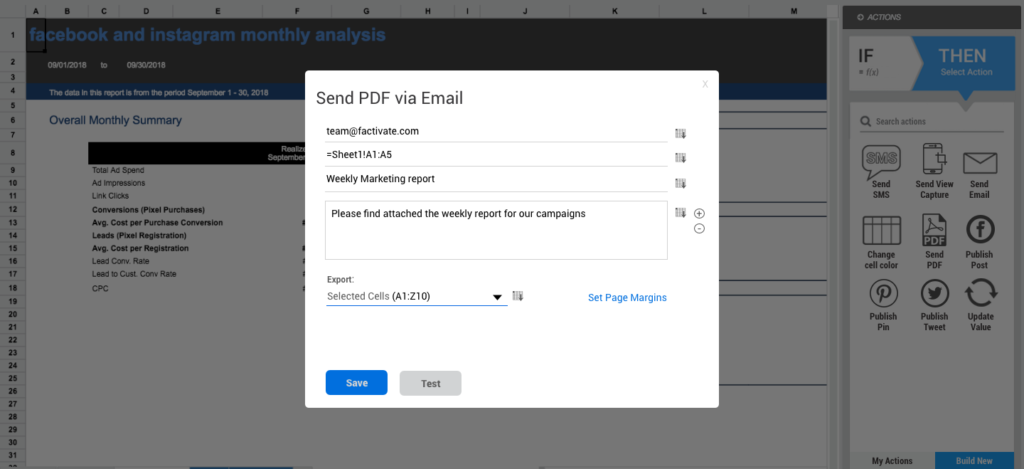Select the Publish Post Facebook icon

[x=979, y=230]
